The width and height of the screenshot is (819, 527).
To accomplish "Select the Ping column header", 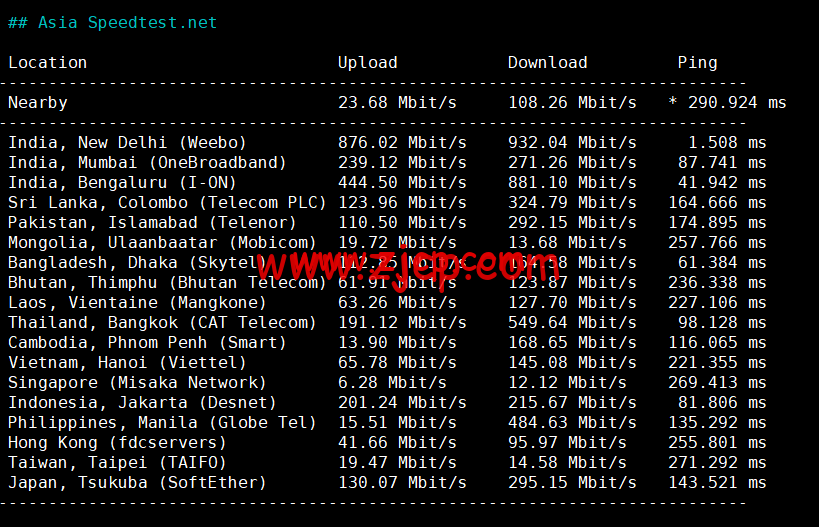I will pyautogui.click(x=697, y=63).
